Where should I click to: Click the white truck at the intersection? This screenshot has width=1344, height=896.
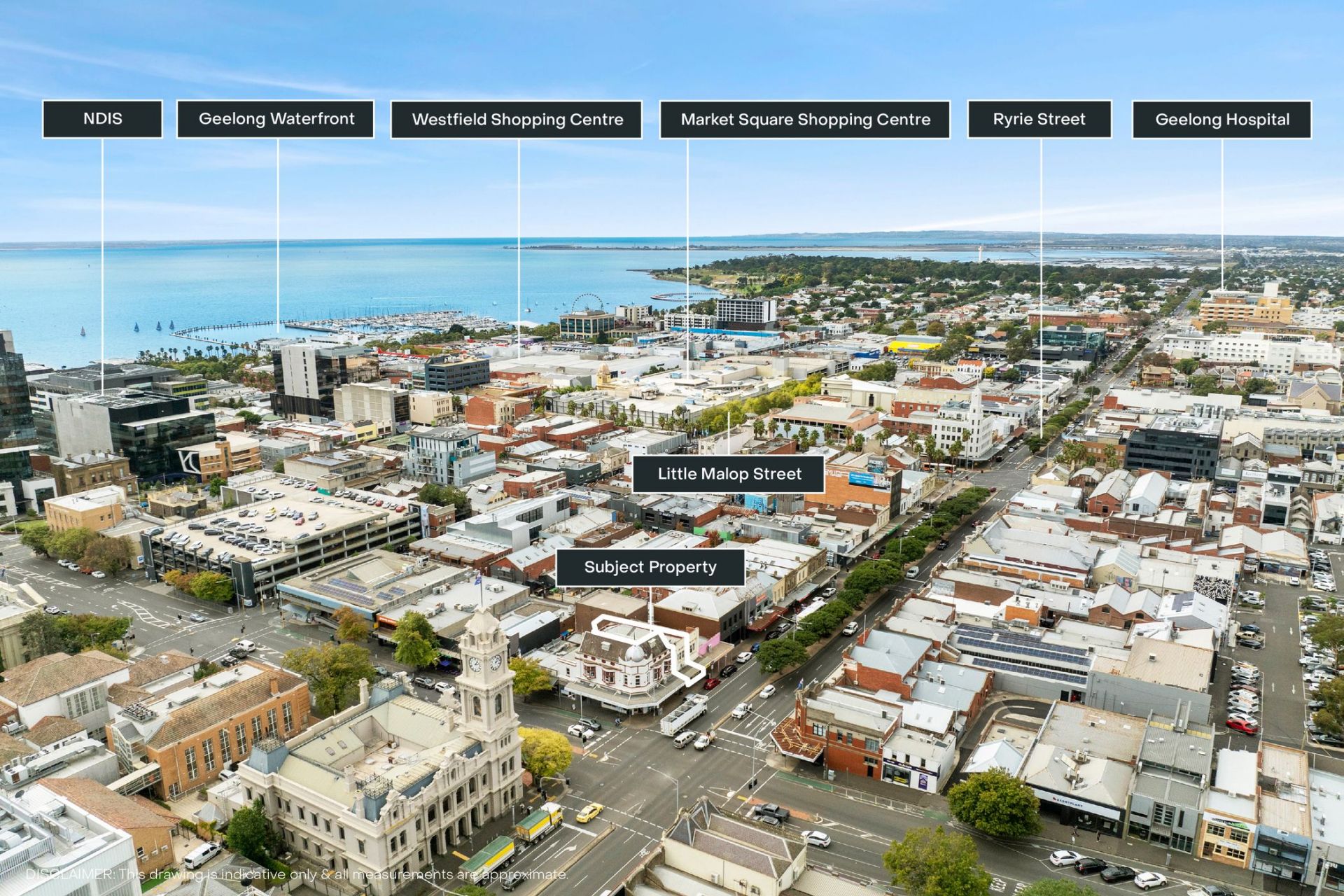click(x=684, y=715)
